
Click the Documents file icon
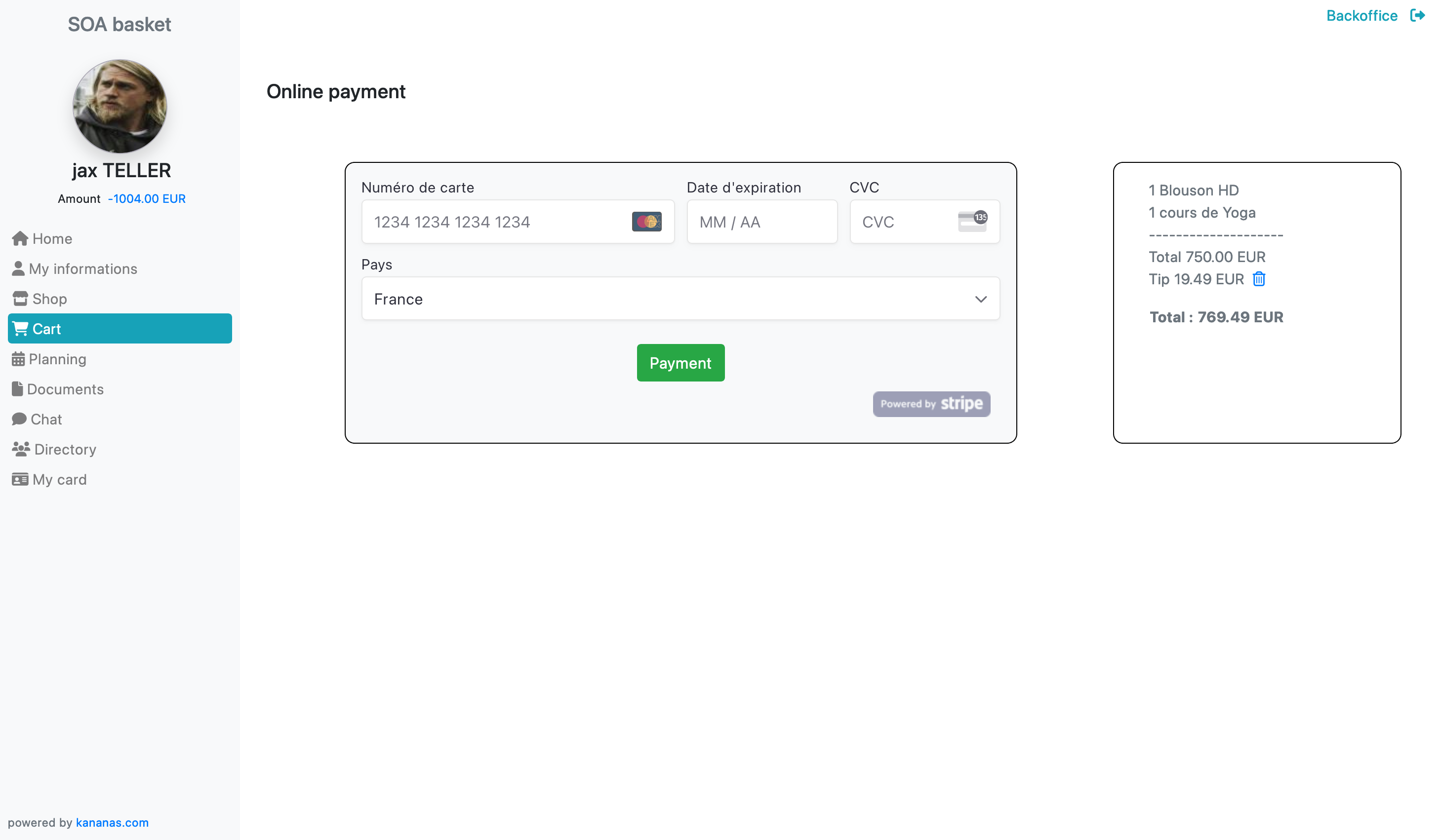pos(18,389)
